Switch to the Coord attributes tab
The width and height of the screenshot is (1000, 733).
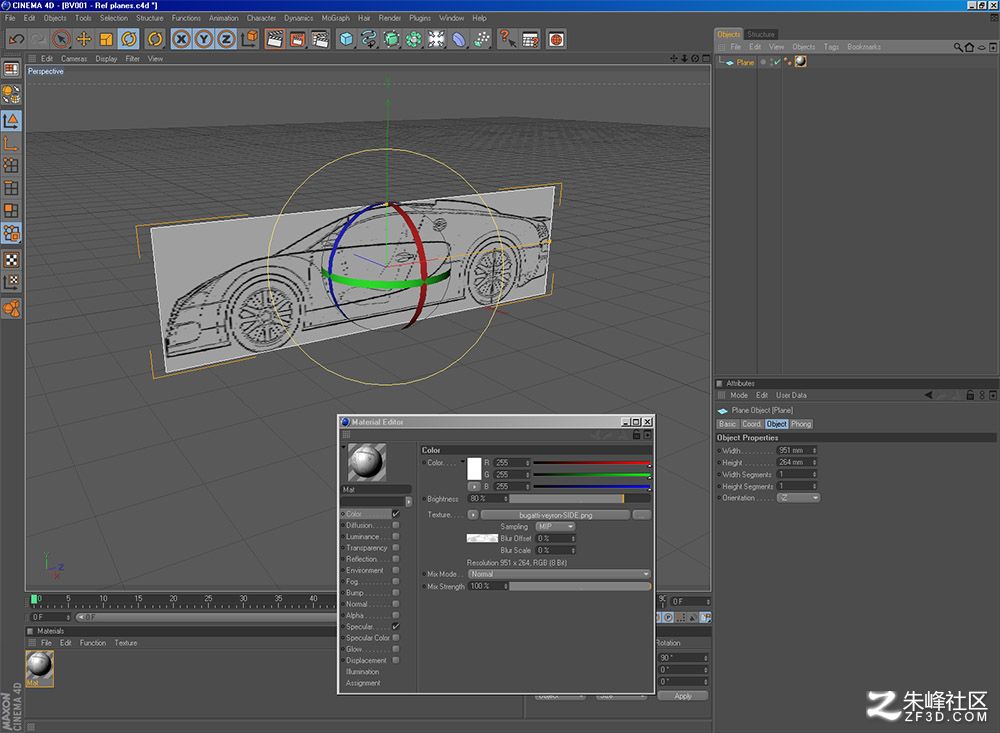751,424
